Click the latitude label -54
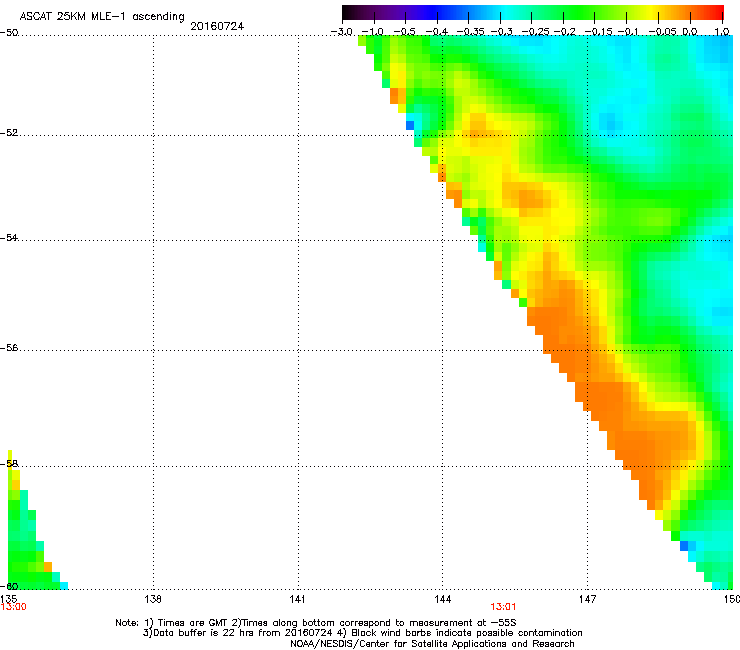Image resolution: width=740 pixels, height=650 pixels. click(x=9, y=238)
